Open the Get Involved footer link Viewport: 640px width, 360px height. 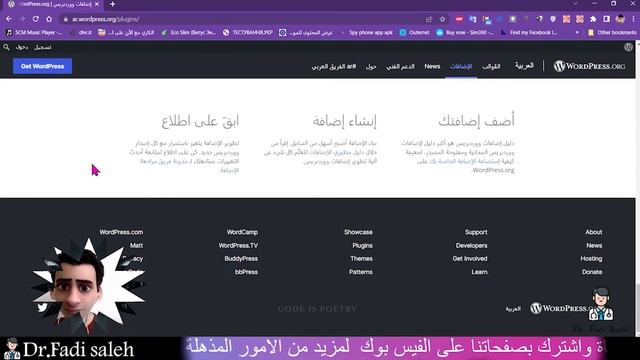470,258
